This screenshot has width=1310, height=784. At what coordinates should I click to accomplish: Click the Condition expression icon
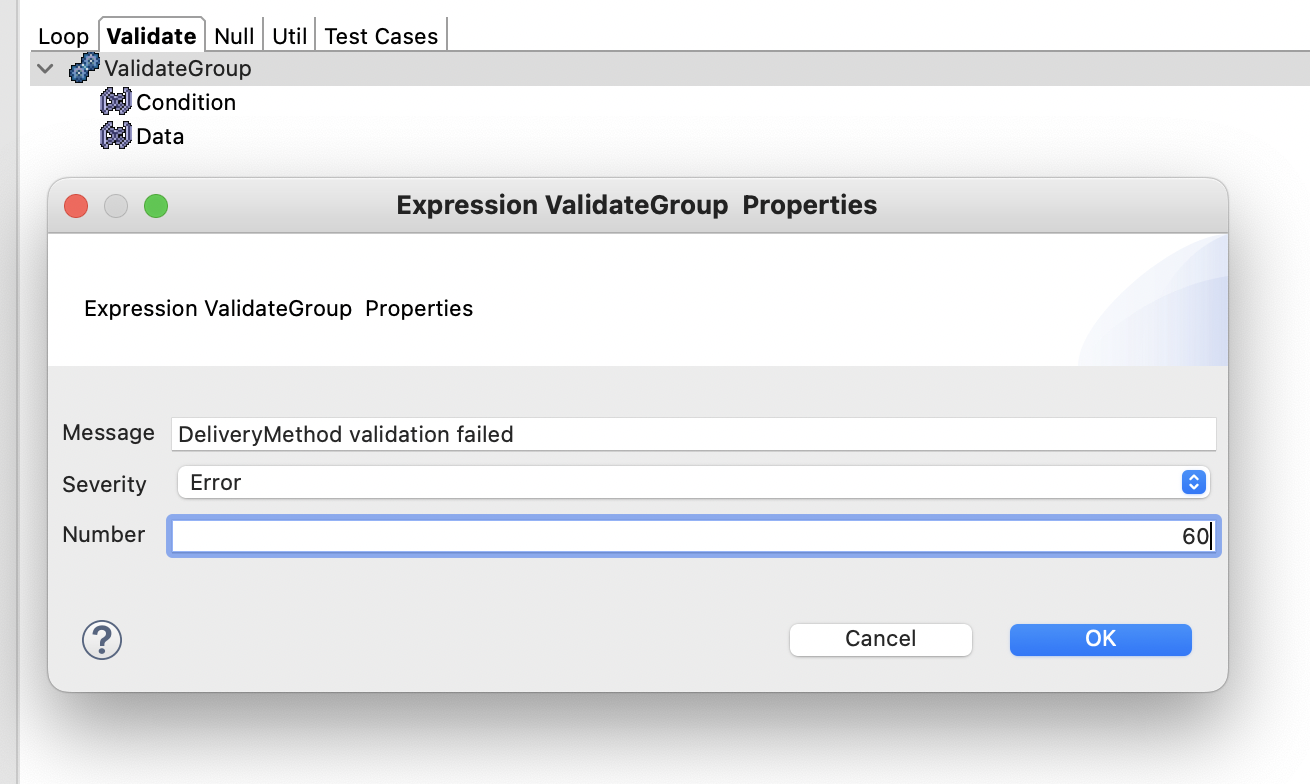point(116,102)
